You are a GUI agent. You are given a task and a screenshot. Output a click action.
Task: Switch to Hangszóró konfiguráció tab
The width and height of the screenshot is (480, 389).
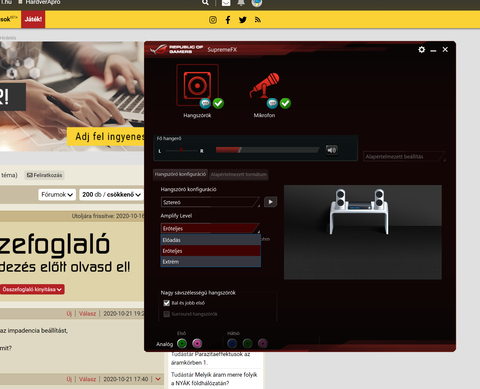tap(180, 174)
